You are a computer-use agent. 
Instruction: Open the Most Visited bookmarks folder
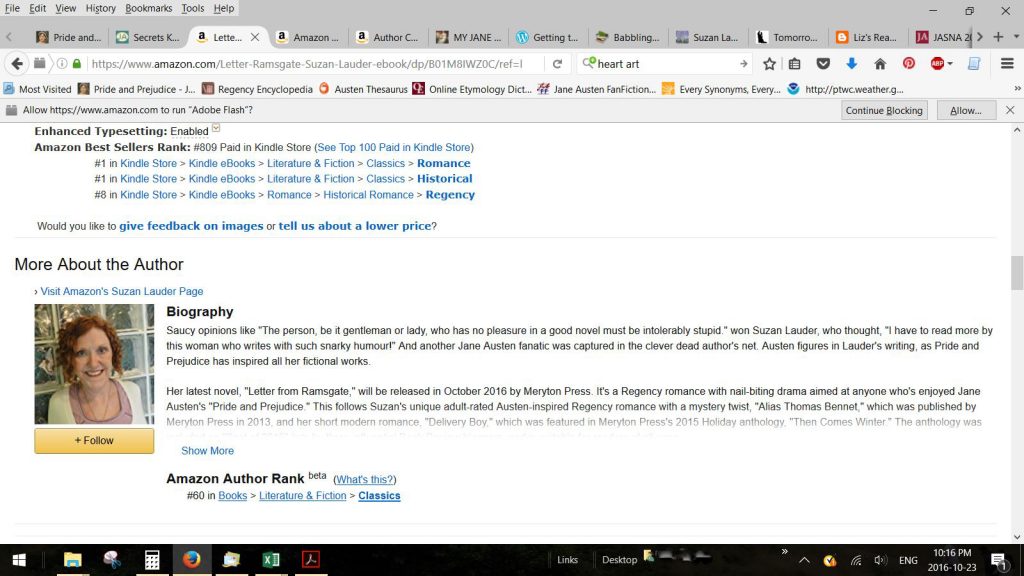pos(37,89)
